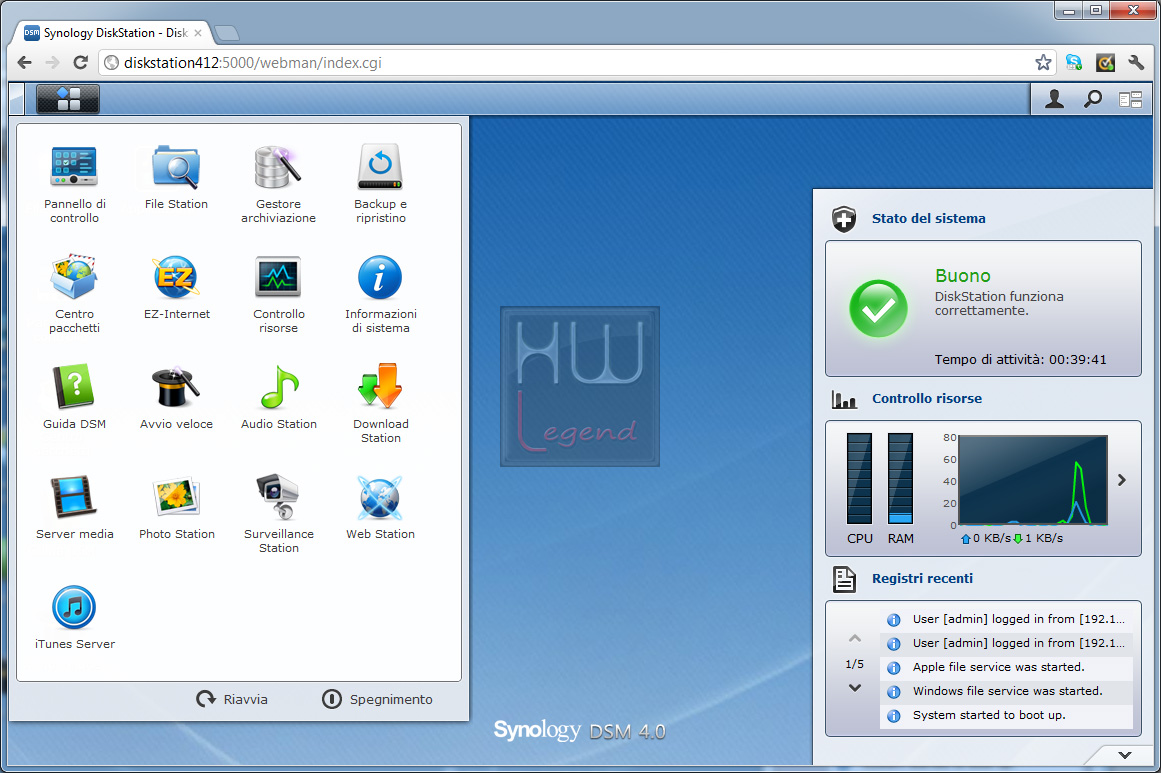Viewport: 1161px width, 773px height.
Task: Open a new browser tab
Action: coord(227,33)
